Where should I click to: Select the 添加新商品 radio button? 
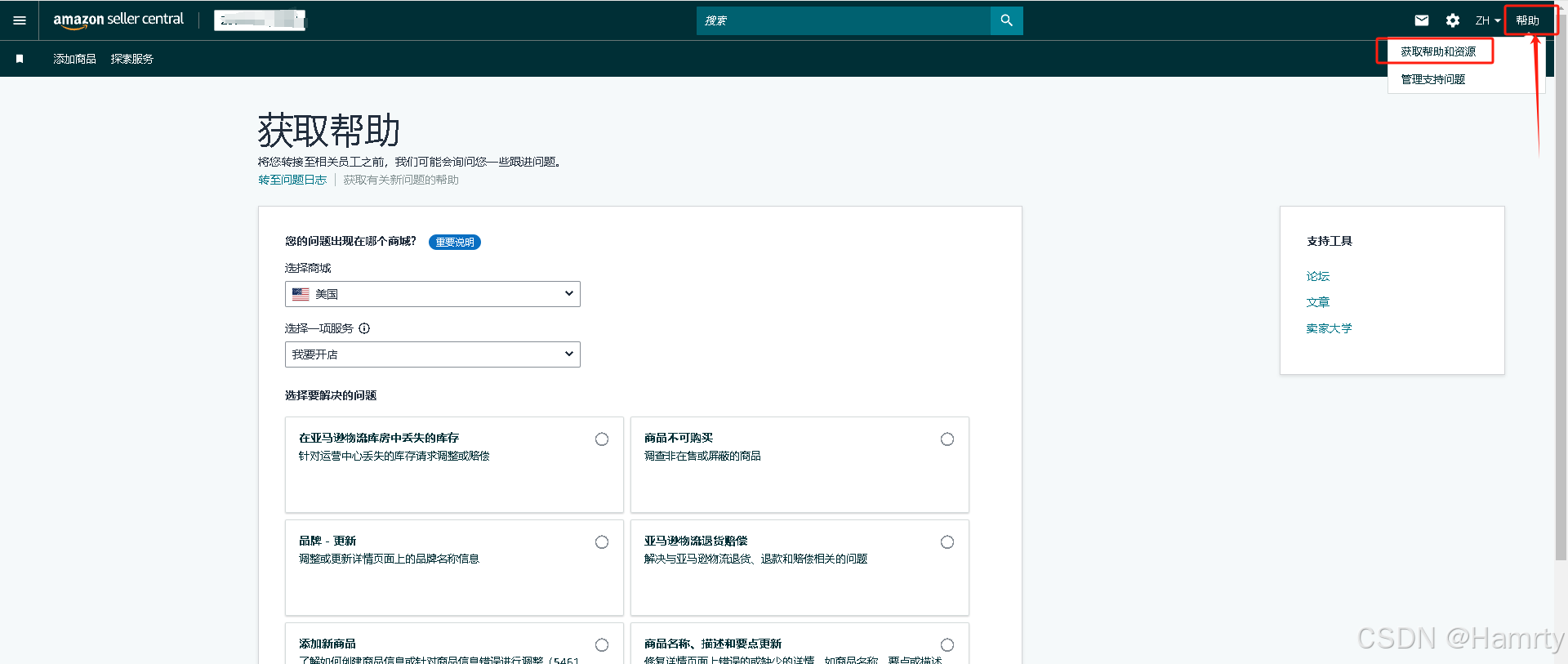coord(602,645)
